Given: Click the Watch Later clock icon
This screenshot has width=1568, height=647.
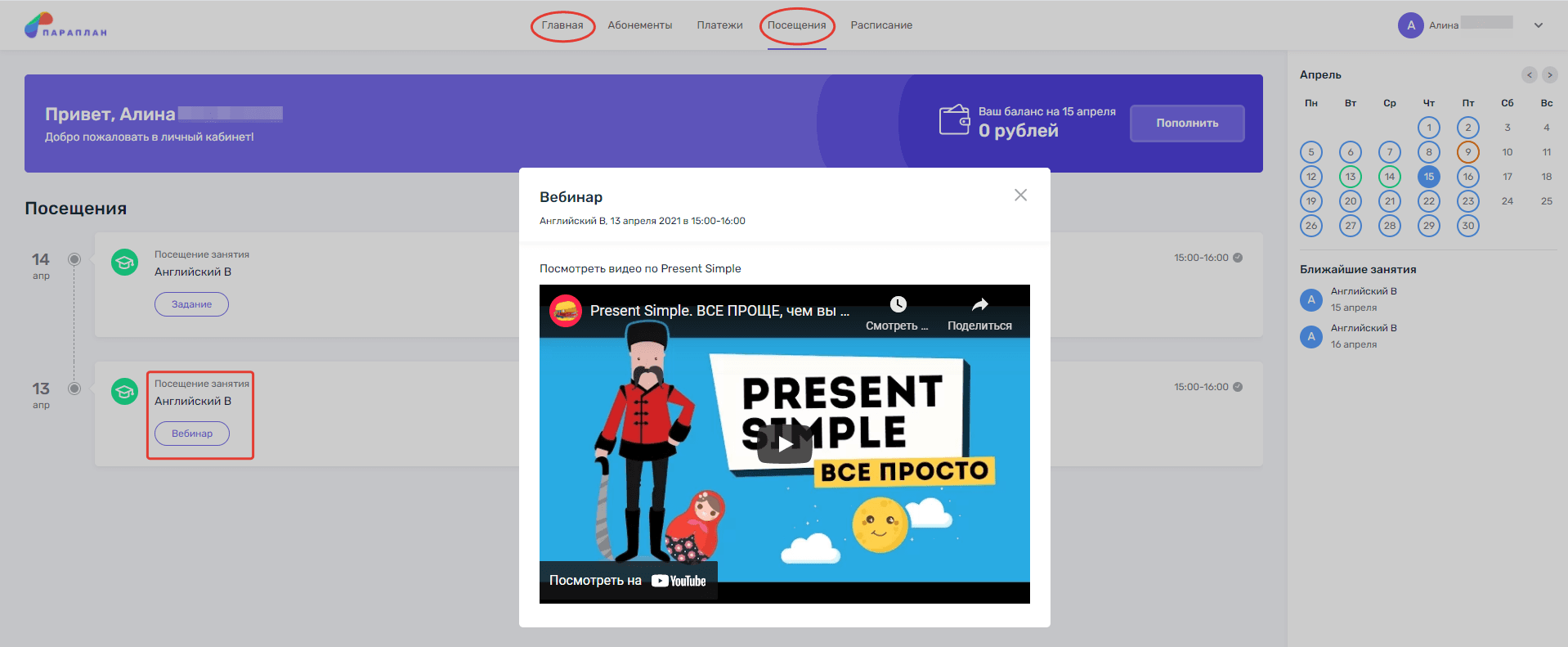Looking at the screenshot, I should [898, 304].
